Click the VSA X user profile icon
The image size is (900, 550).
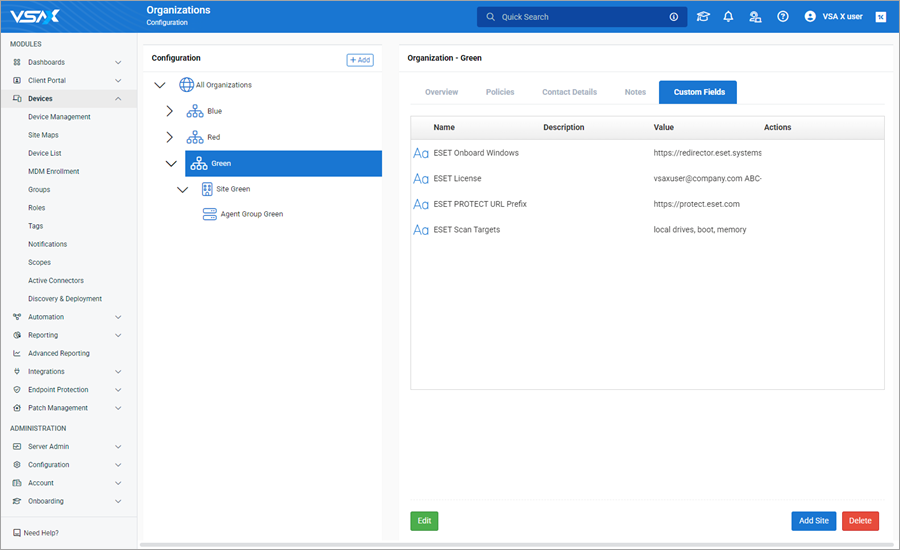point(811,17)
